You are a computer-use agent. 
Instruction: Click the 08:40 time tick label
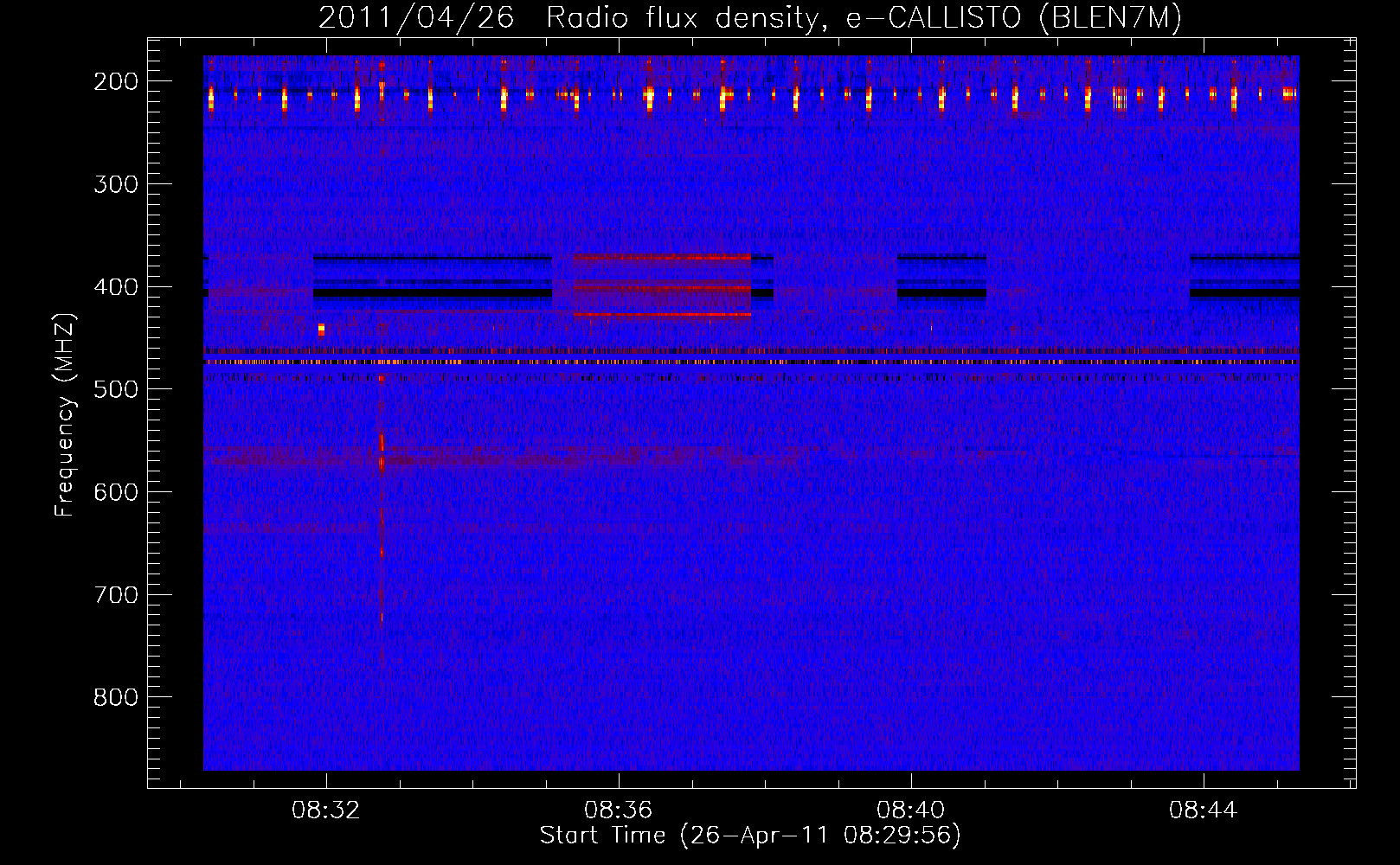click(x=910, y=811)
